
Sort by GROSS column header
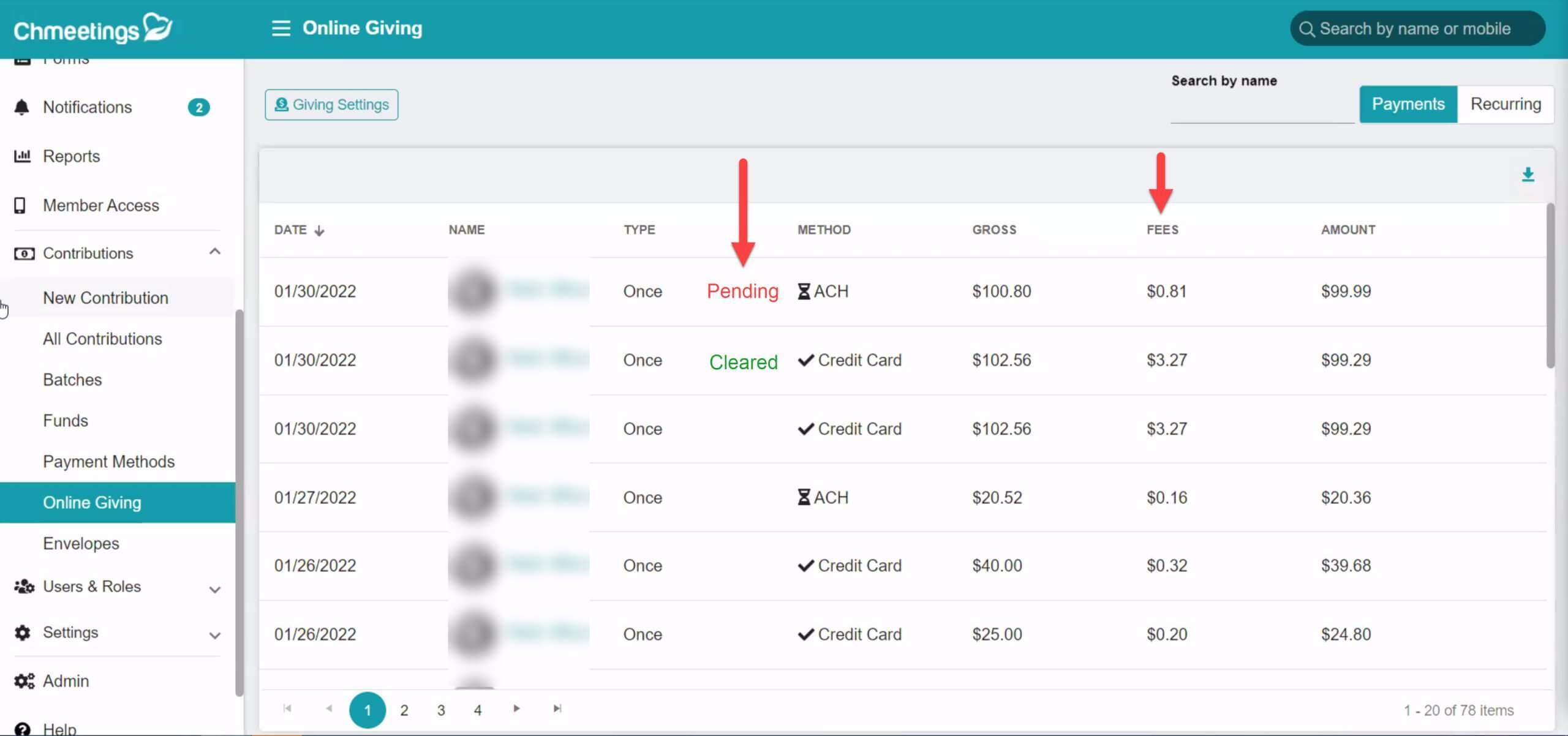coord(994,230)
